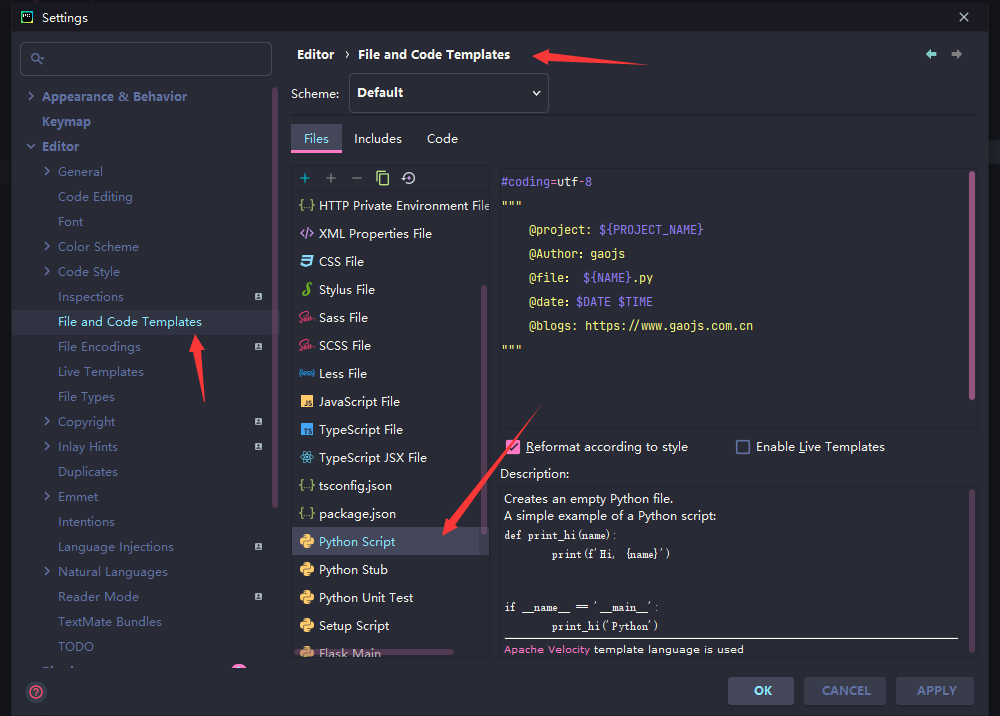Viewport: 1000px width, 716px height.
Task: Select the TypeScript JSX File icon
Action: point(307,458)
